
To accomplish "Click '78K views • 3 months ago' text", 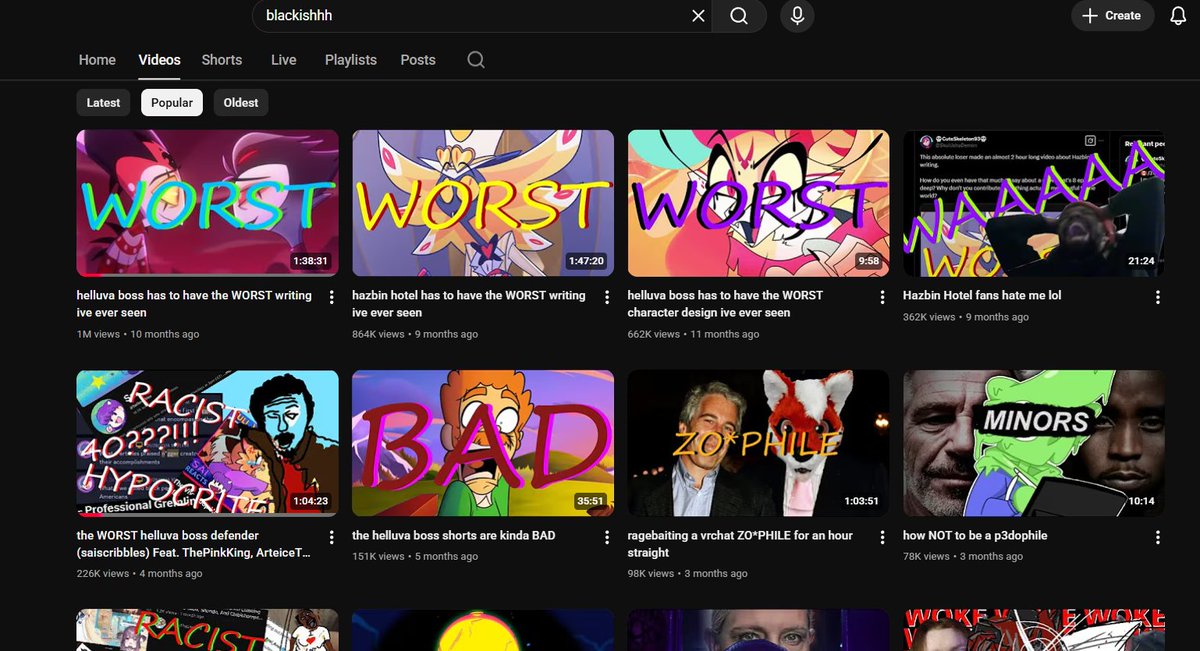I will tap(963, 557).
